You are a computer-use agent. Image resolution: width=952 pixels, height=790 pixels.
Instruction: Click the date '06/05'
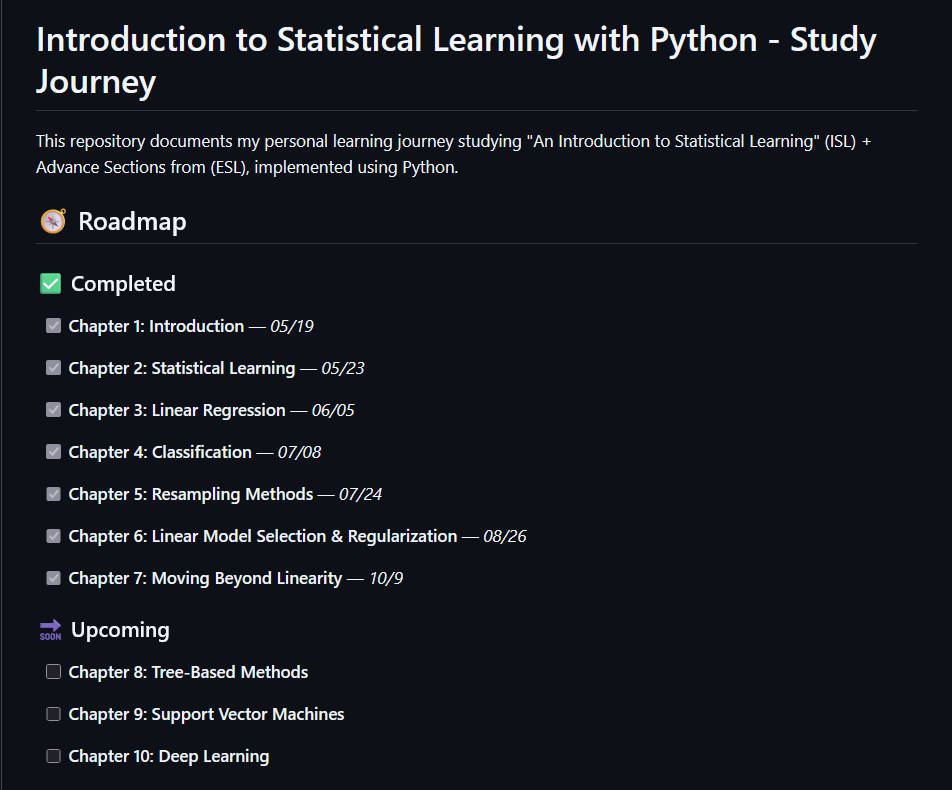pos(333,410)
